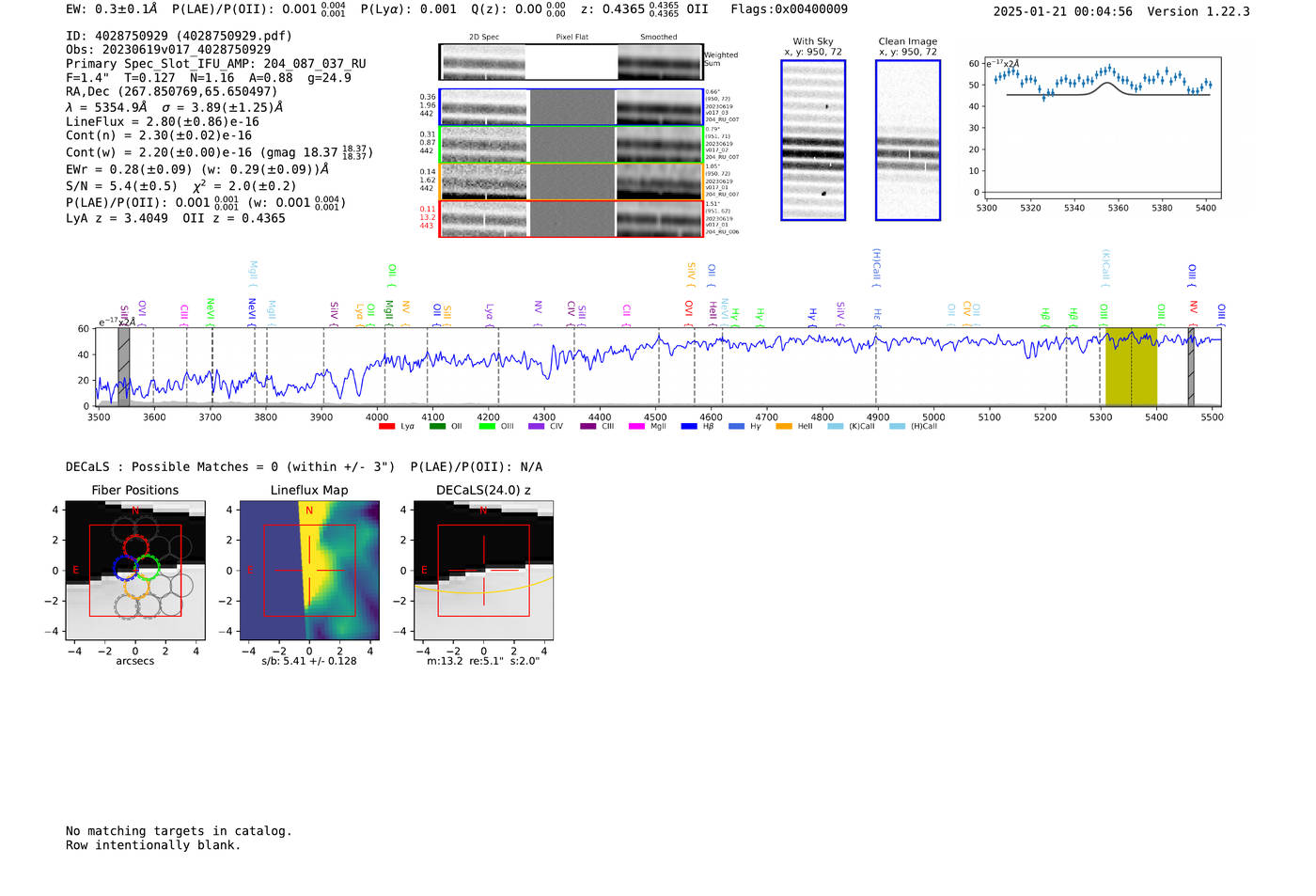Click the green fiber circle in Fiber Positions
The height and width of the screenshot is (896, 1316).
point(148,567)
